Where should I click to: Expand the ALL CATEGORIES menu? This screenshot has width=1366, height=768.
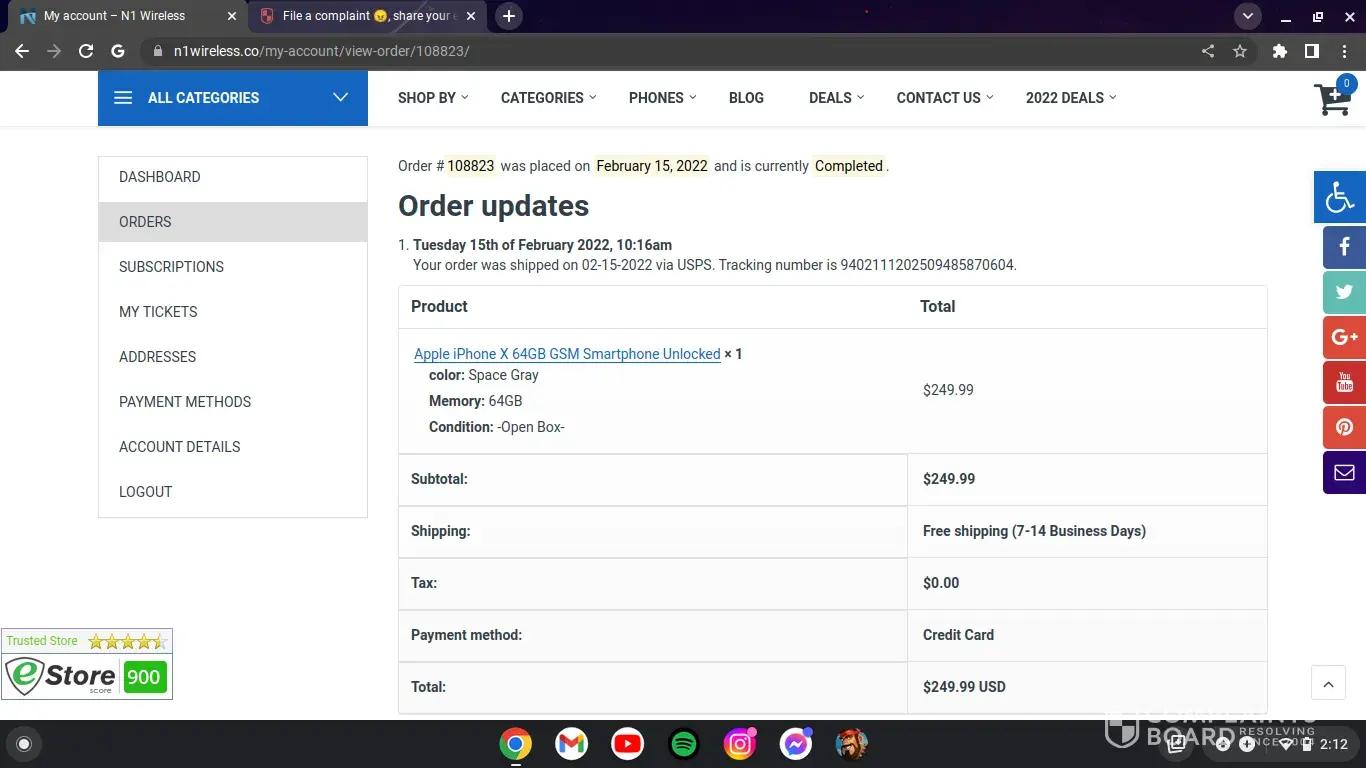pos(233,98)
